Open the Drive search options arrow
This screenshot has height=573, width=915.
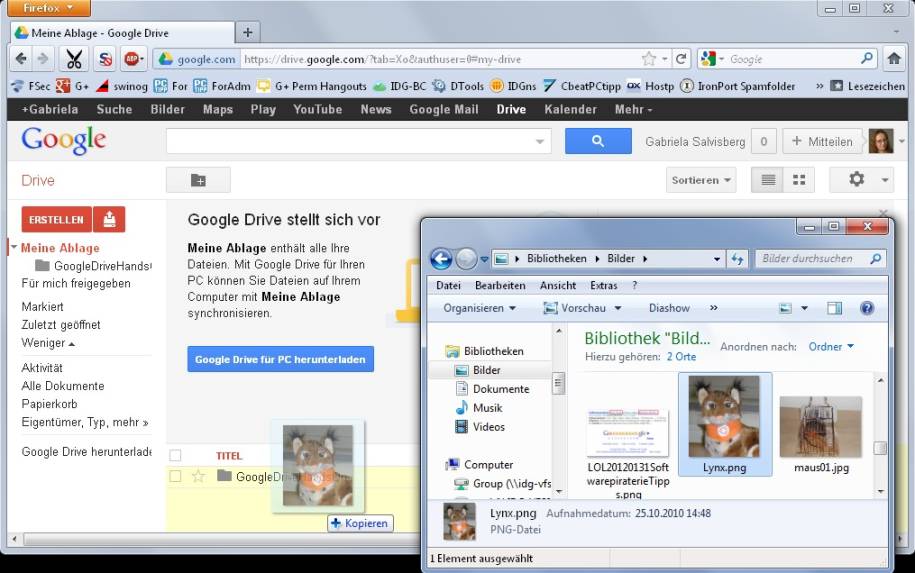coord(540,141)
